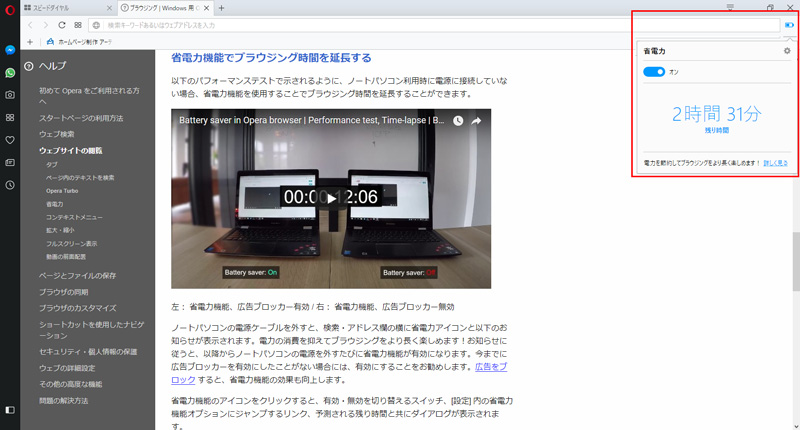Click the 省電力機能でブラウジング時間を延長する heading
The image size is (800, 430).
tap(271, 58)
